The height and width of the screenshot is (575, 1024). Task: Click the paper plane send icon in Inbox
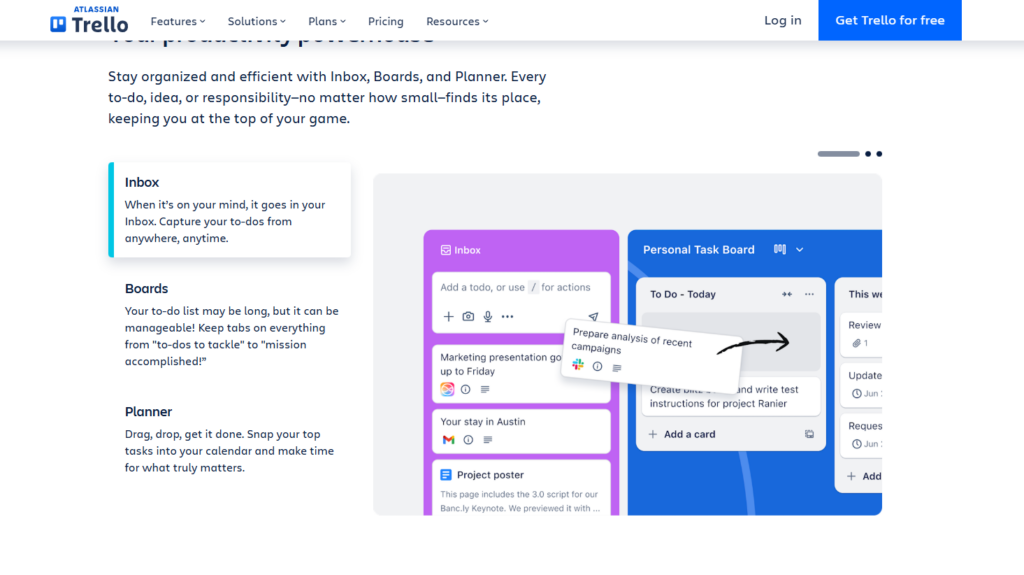[593, 317]
